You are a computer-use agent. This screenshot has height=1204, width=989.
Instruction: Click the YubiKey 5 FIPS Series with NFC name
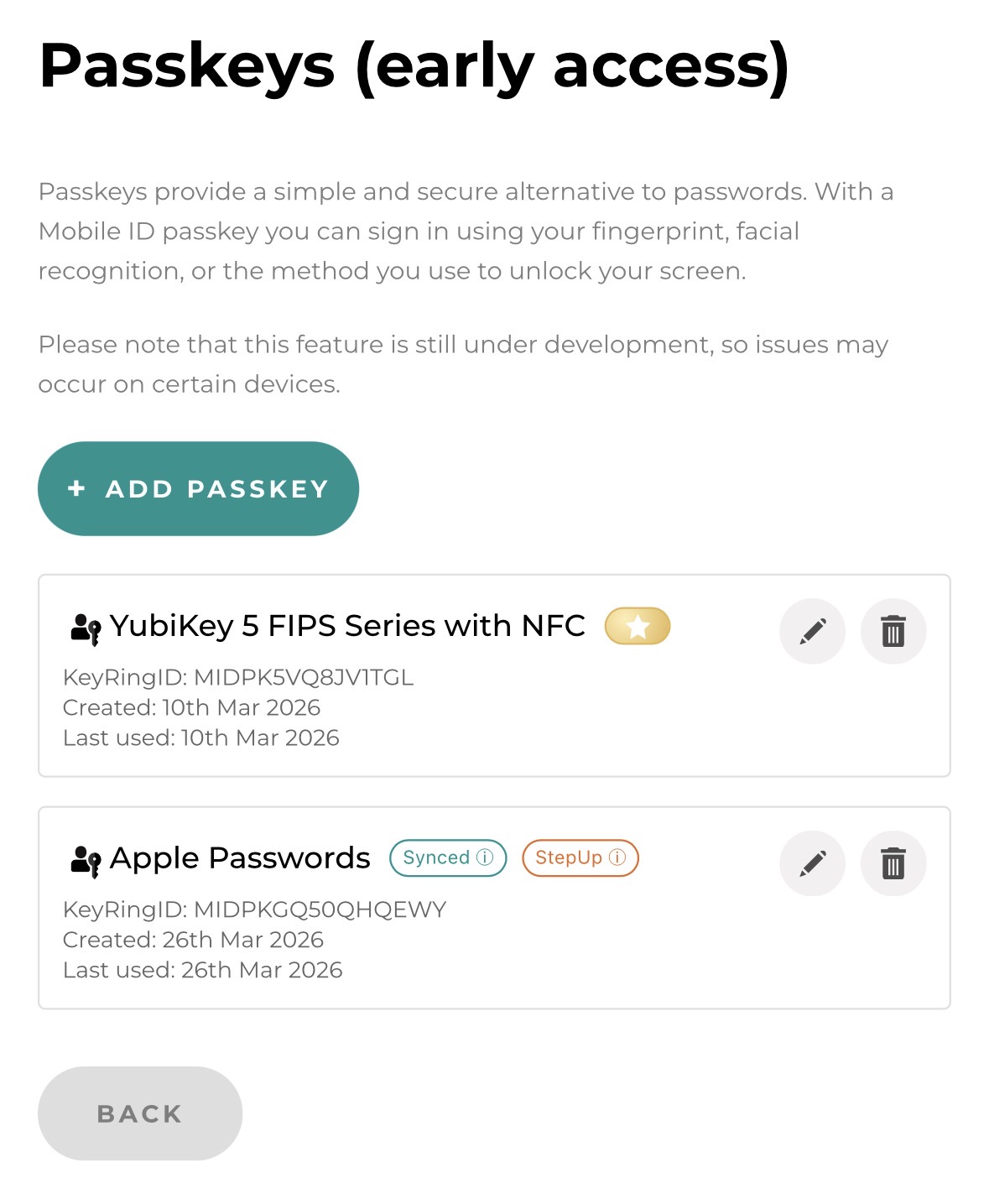point(349,625)
